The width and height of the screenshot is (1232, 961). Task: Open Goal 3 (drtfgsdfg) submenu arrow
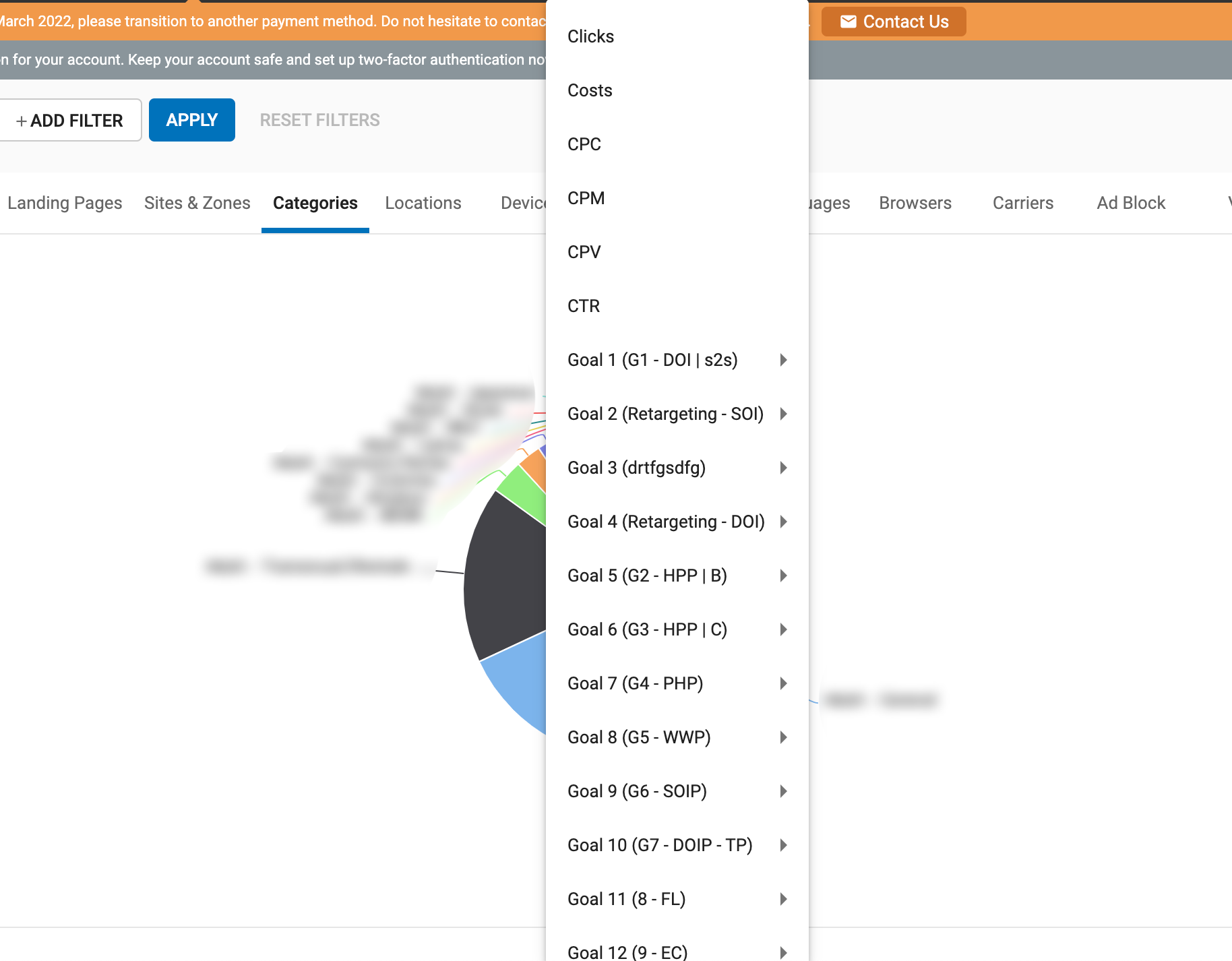click(783, 468)
